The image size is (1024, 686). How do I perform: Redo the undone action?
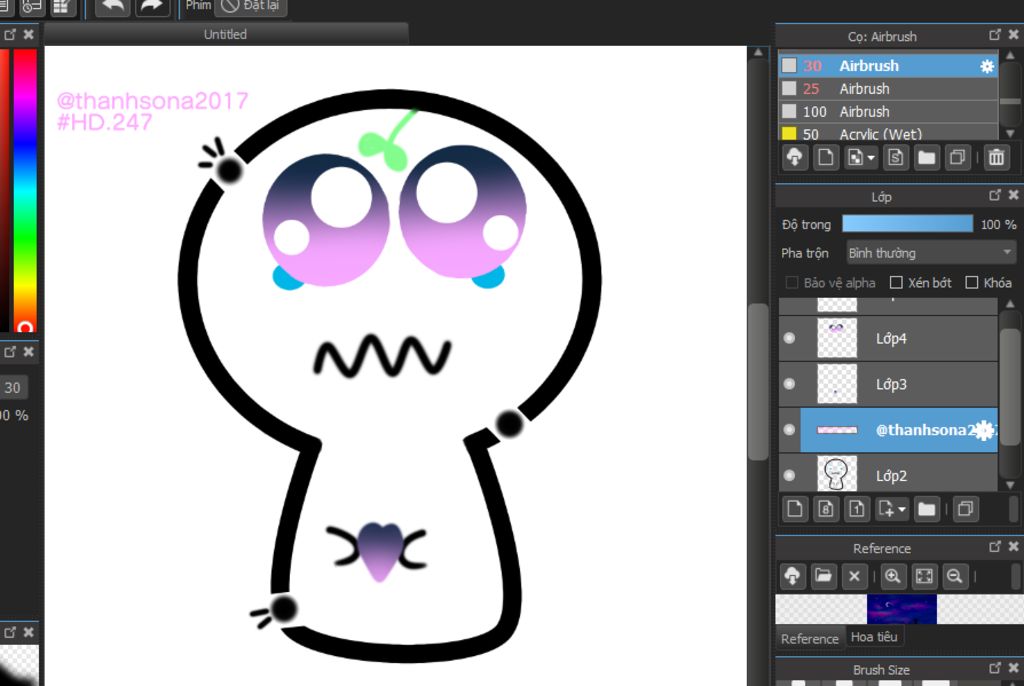coord(152,7)
